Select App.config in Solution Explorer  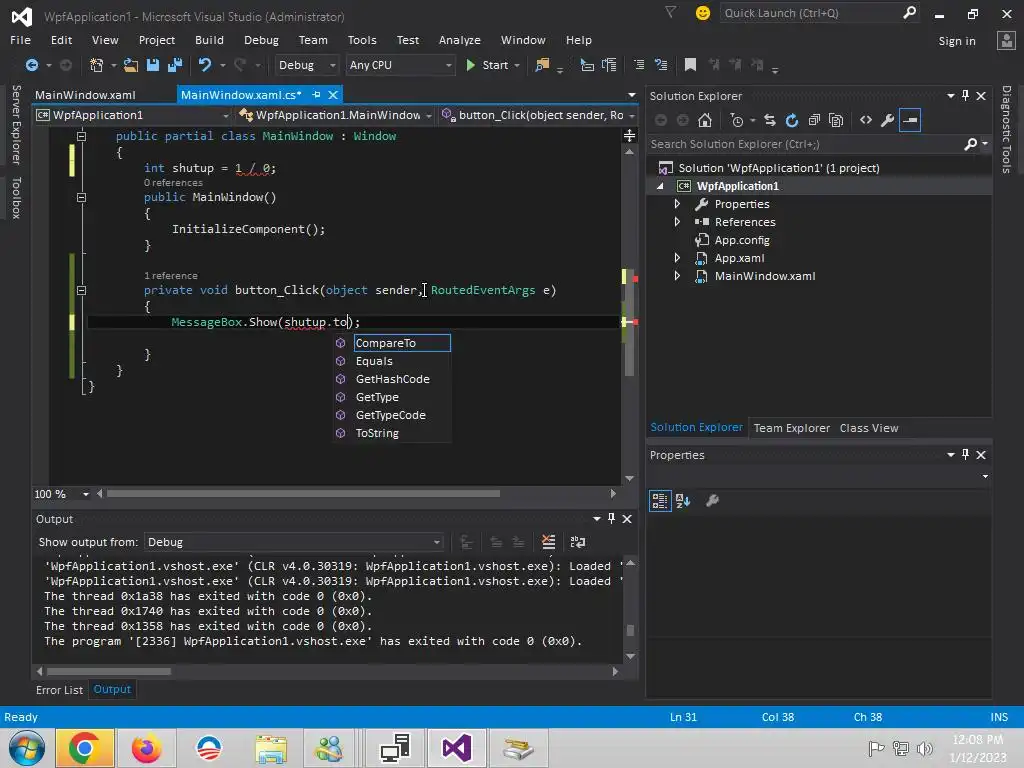tap(742, 240)
